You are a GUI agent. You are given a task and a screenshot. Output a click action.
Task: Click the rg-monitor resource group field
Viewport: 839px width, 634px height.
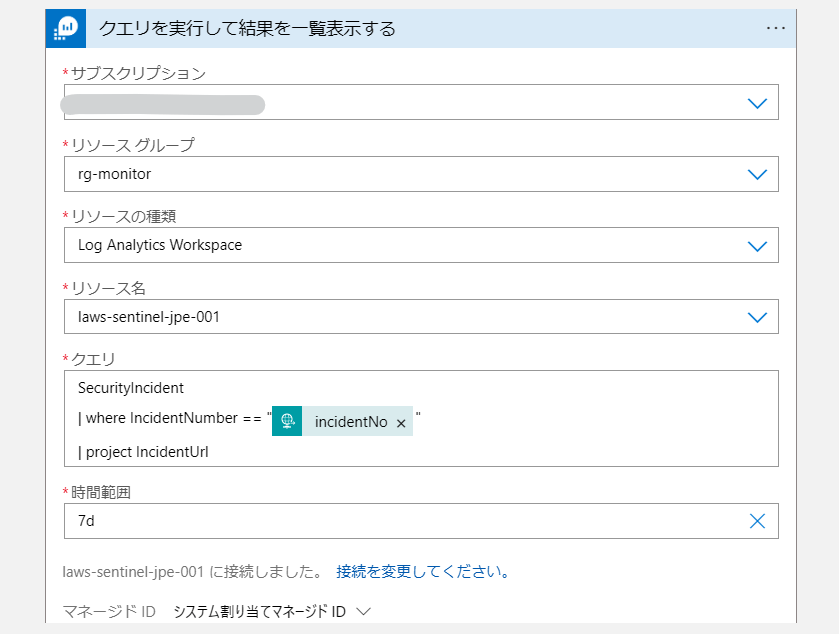pos(421,174)
